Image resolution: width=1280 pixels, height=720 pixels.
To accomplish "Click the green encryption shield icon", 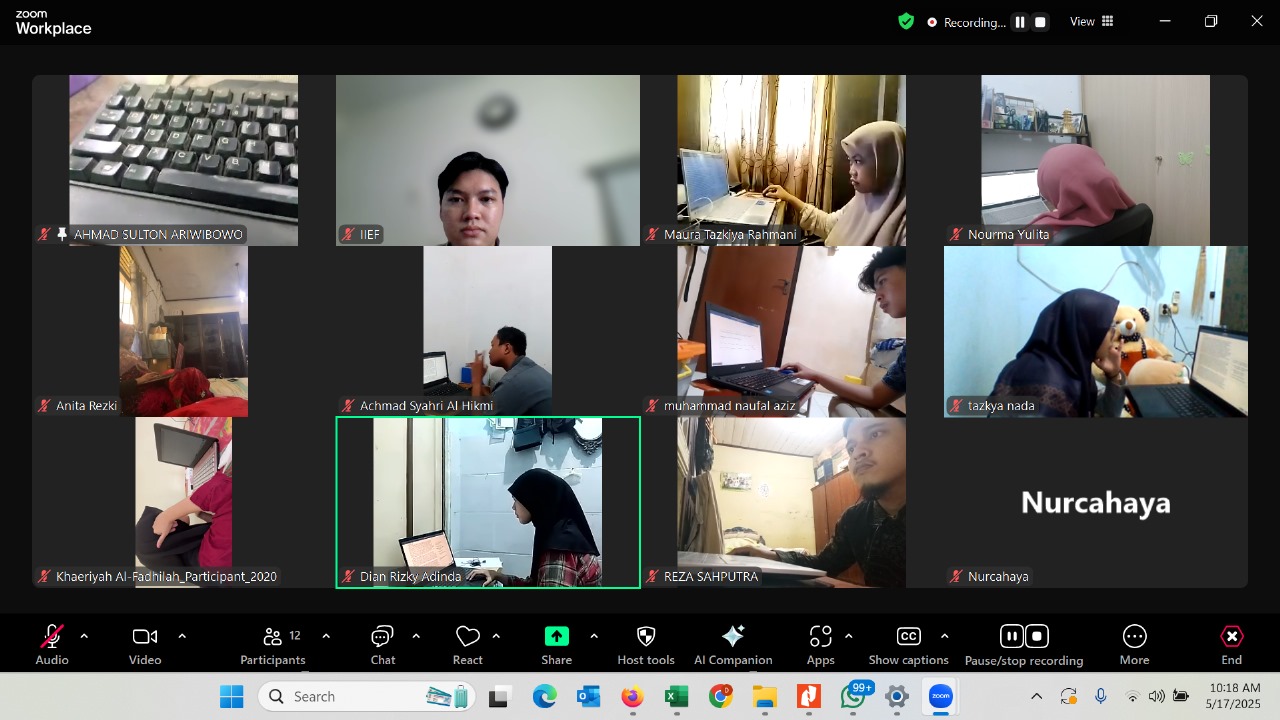I will pos(906,21).
